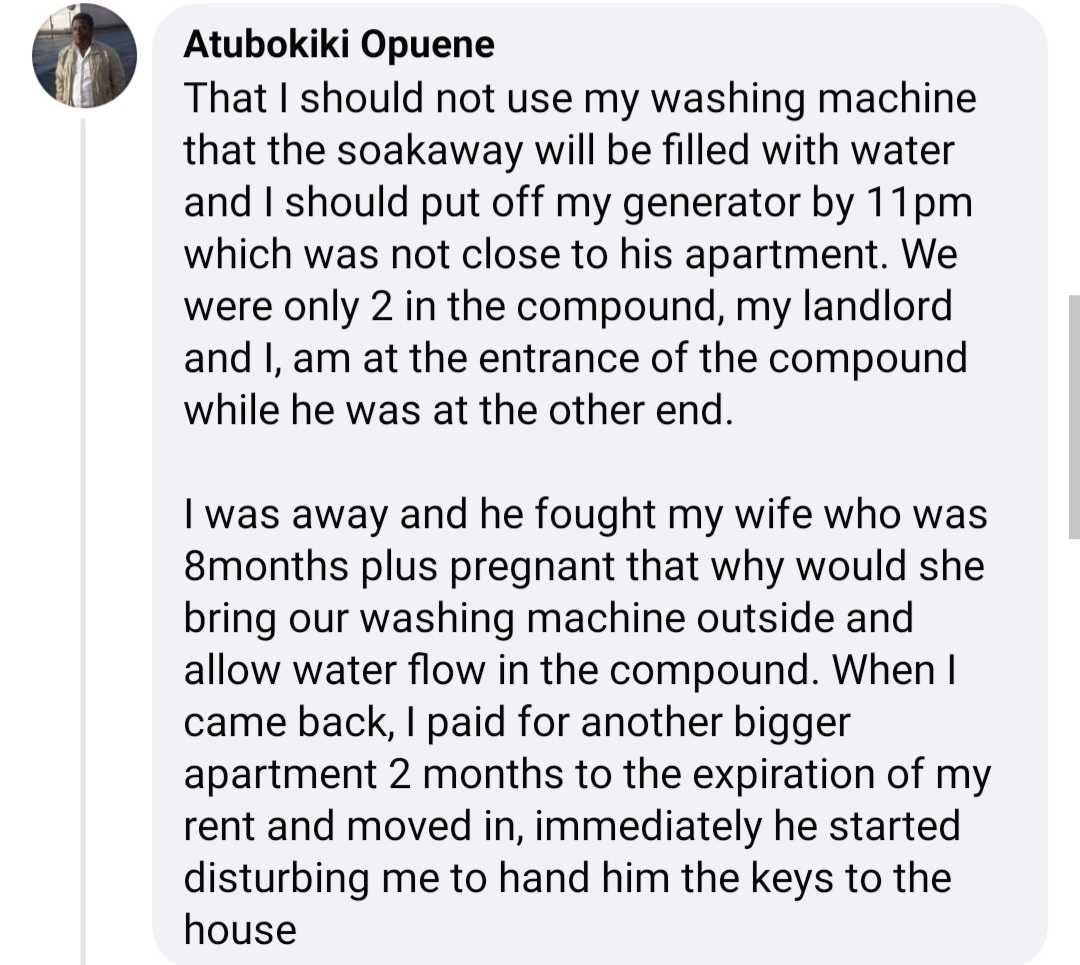This screenshot has width=1080, height=965.
Task: Click the scrollbar handle on the right edge
Action: click(1073, 370)
